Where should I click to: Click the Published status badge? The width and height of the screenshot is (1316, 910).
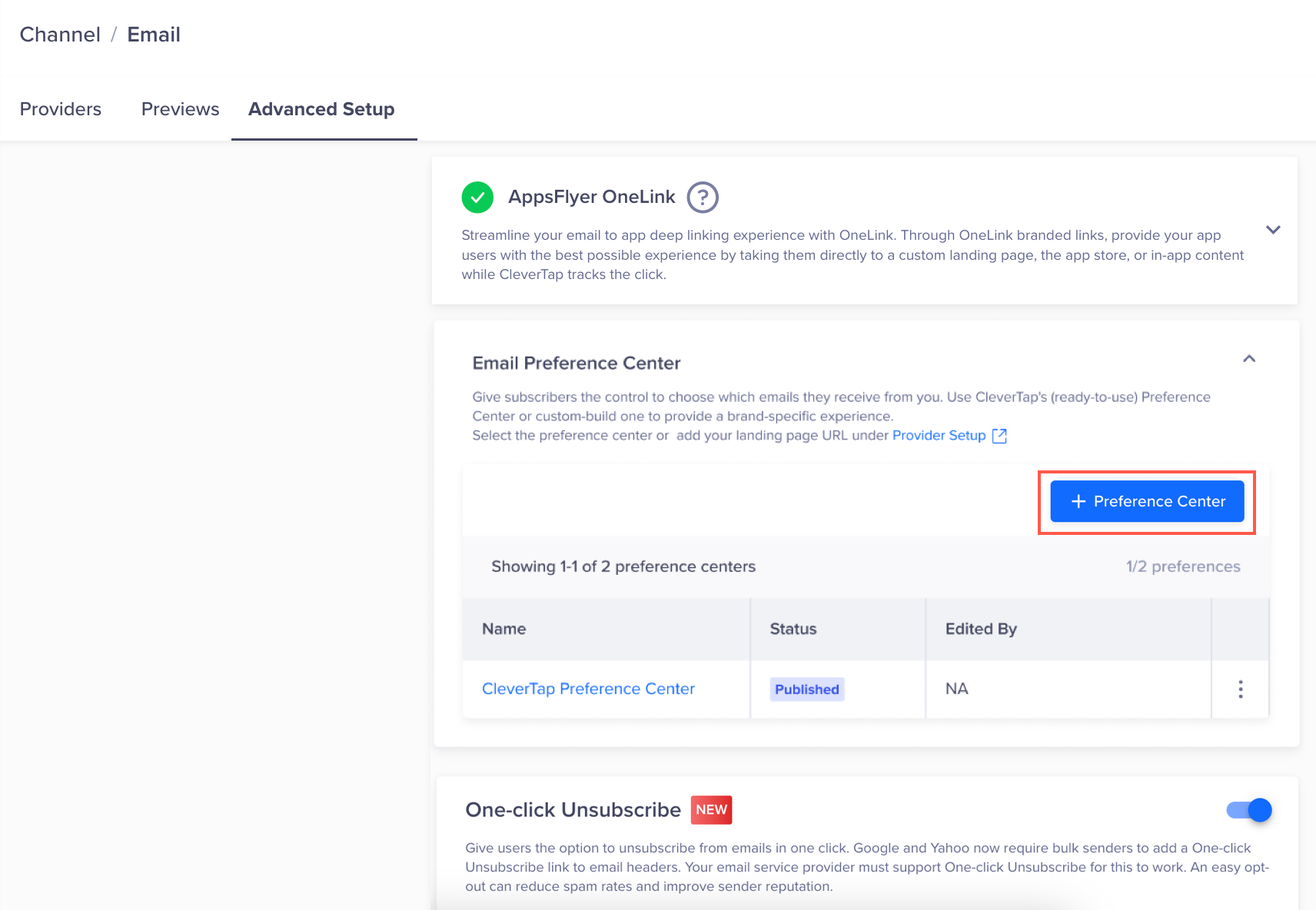807,689
